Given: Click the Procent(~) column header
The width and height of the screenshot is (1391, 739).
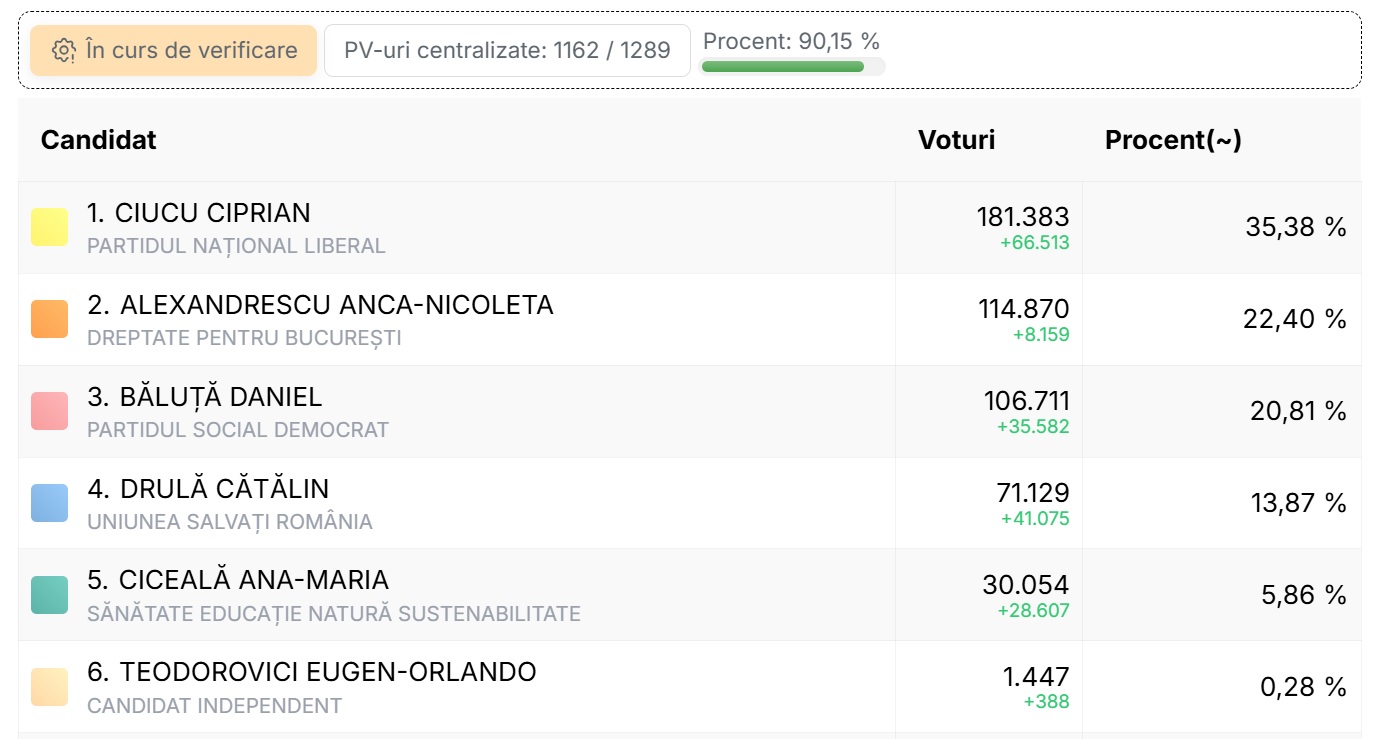Looking at the screenshot, I should click(x=1173, y=140).
